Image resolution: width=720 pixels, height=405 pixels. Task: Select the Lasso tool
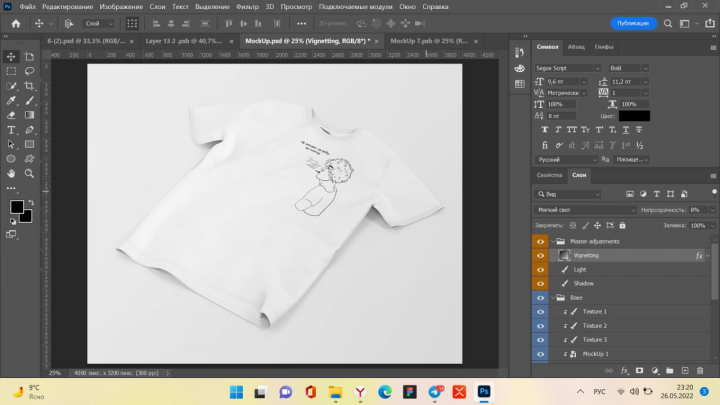pos(29,71)
